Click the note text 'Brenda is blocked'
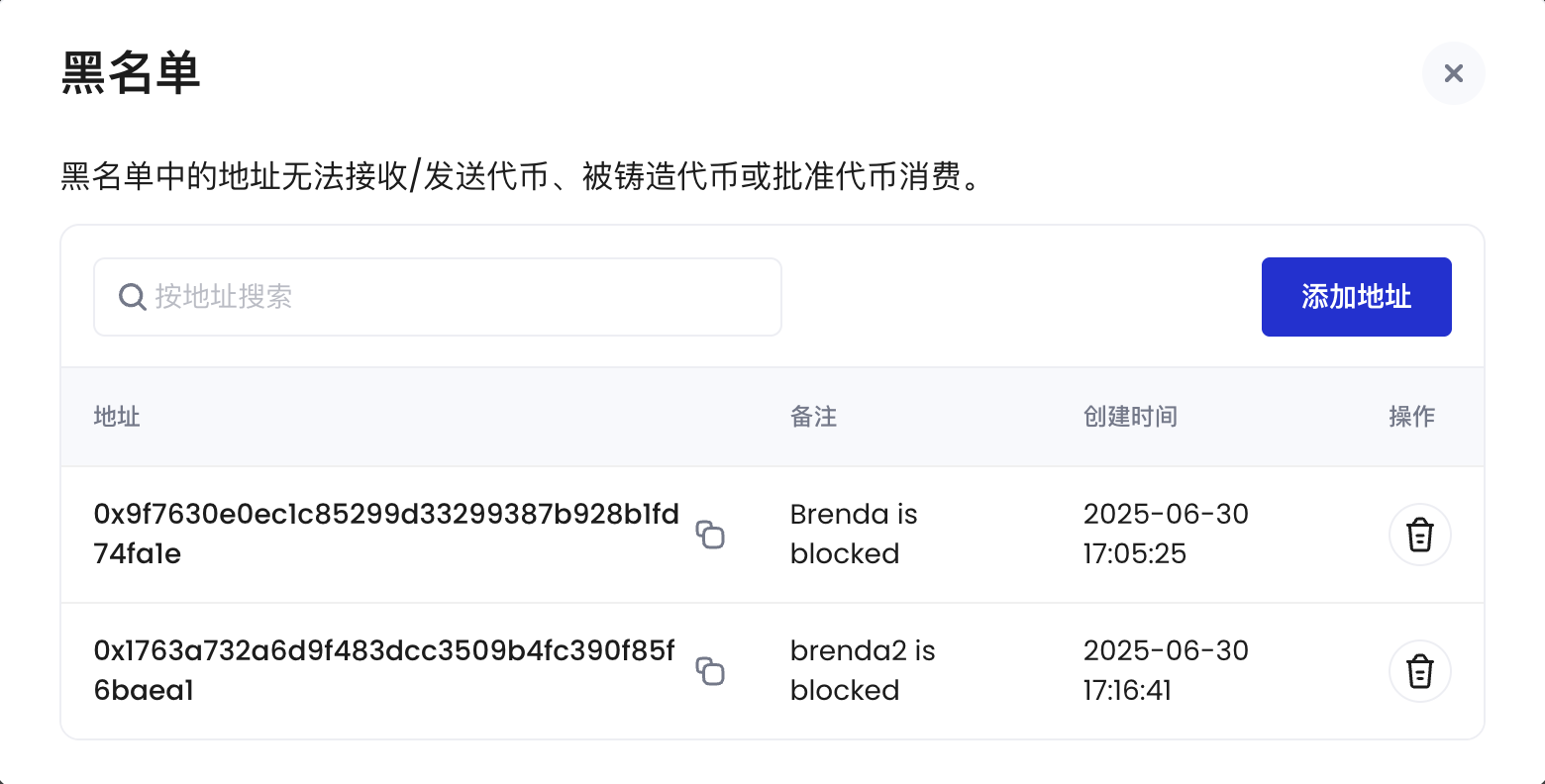Image resolution: width=1545 pixels, height=784 pixels. click(854, 534)
